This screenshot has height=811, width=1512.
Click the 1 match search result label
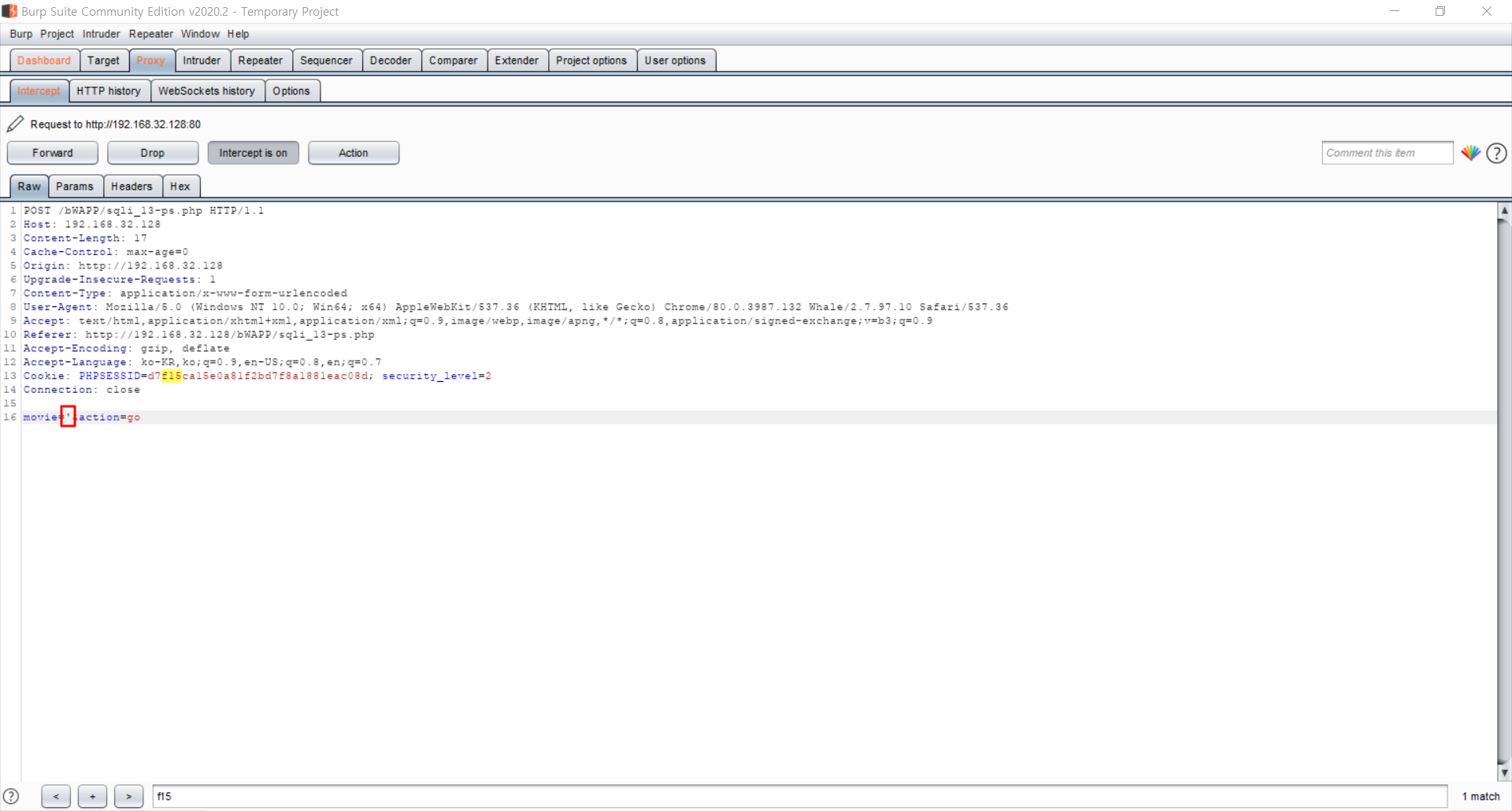pos(1480,796)
